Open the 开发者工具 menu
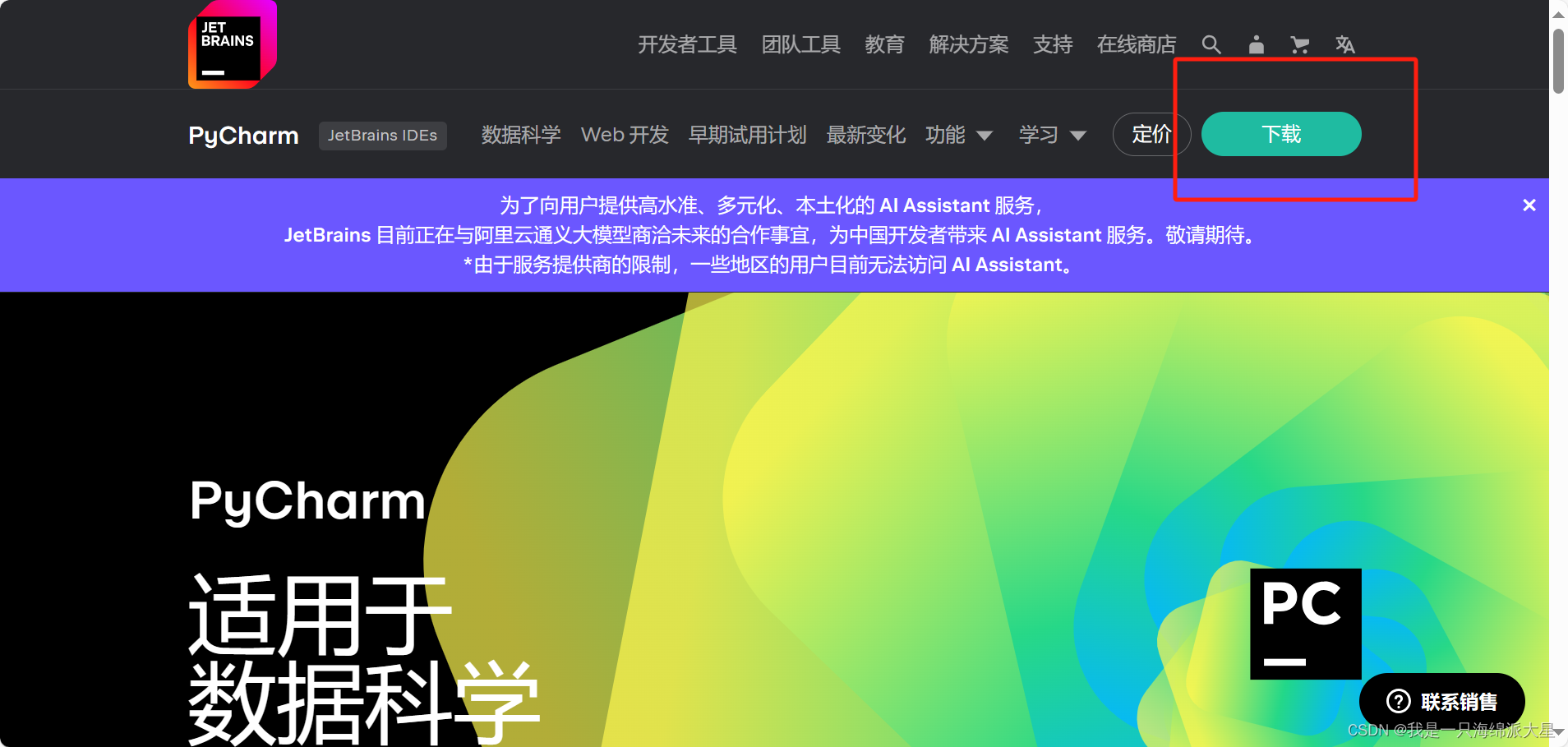 point(687,44)
